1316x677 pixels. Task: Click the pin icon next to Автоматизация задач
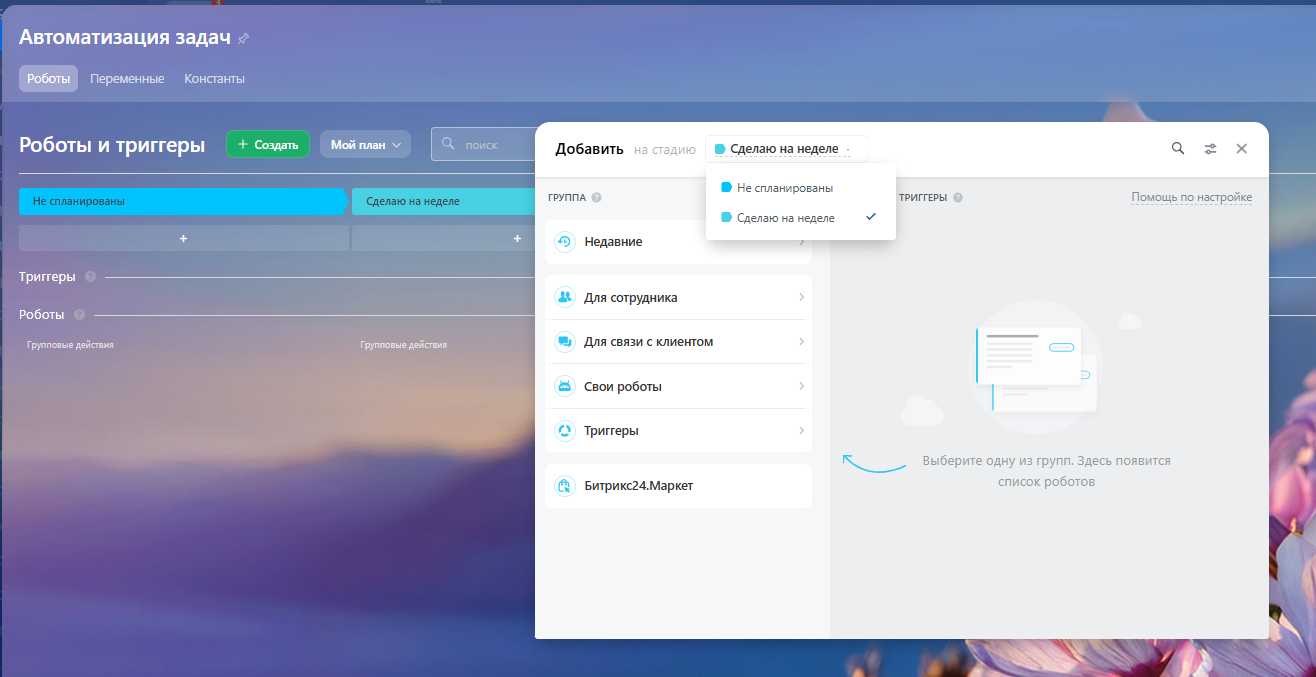point(243,39)
